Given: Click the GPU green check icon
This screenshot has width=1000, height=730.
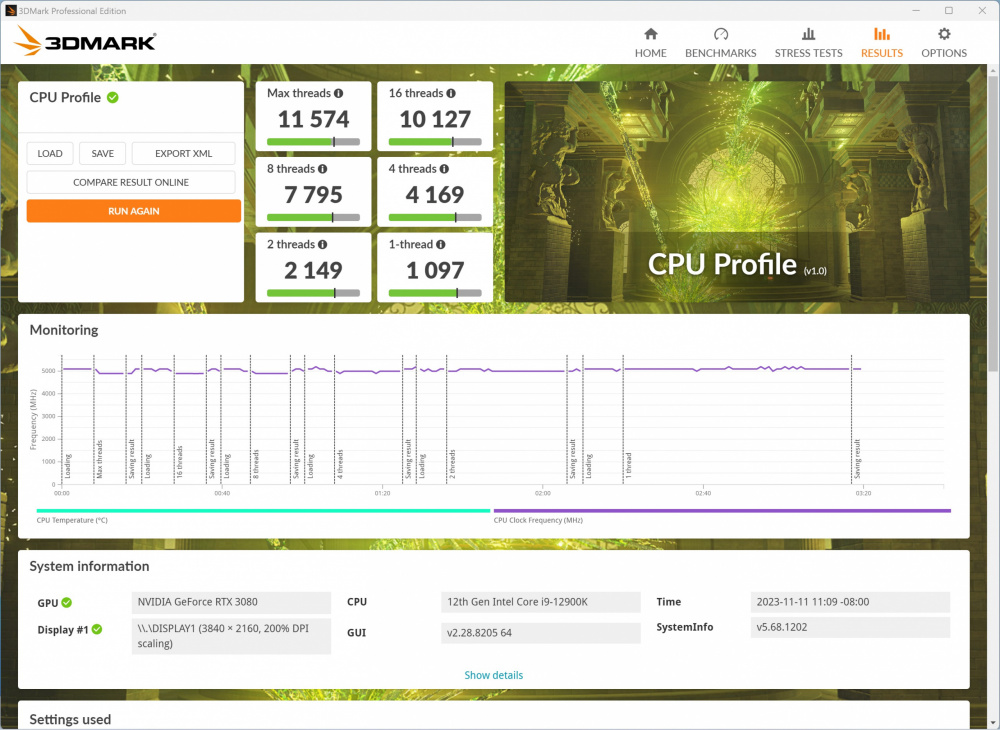Looking at the screenshot, I should pyautogui.click(x=67, y=602).
